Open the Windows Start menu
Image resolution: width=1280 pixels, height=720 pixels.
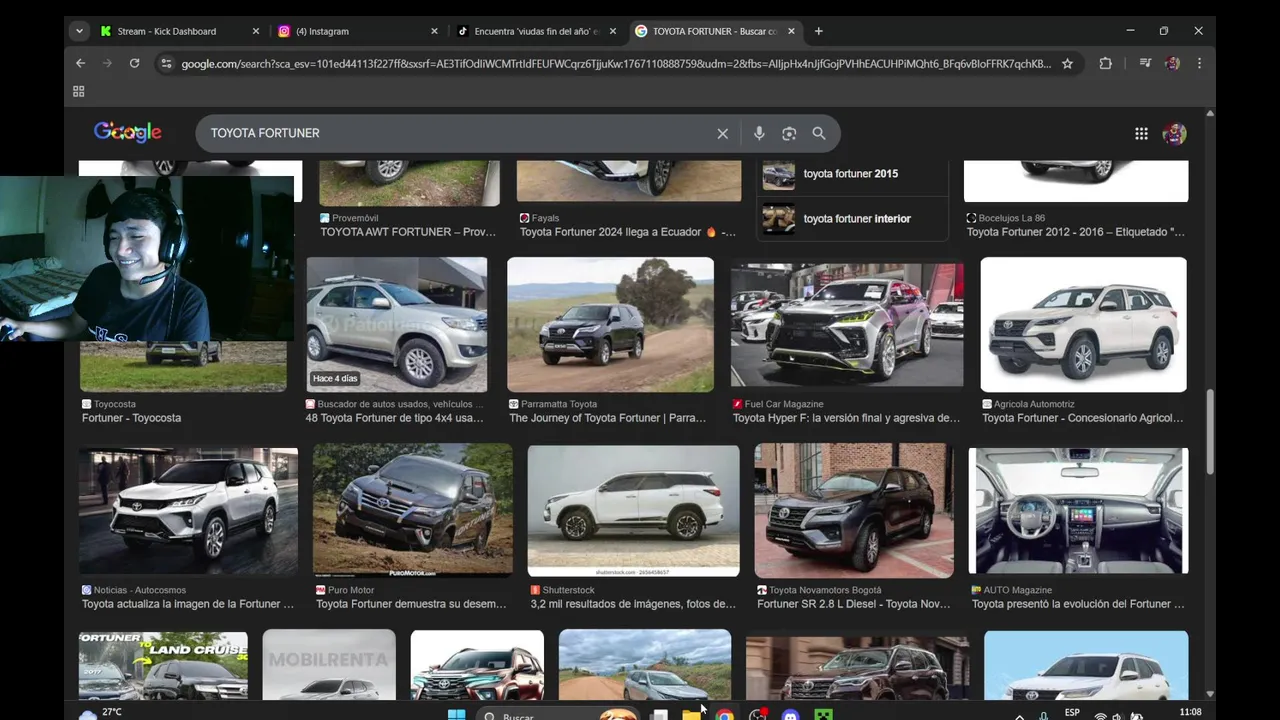coord(456,715)
